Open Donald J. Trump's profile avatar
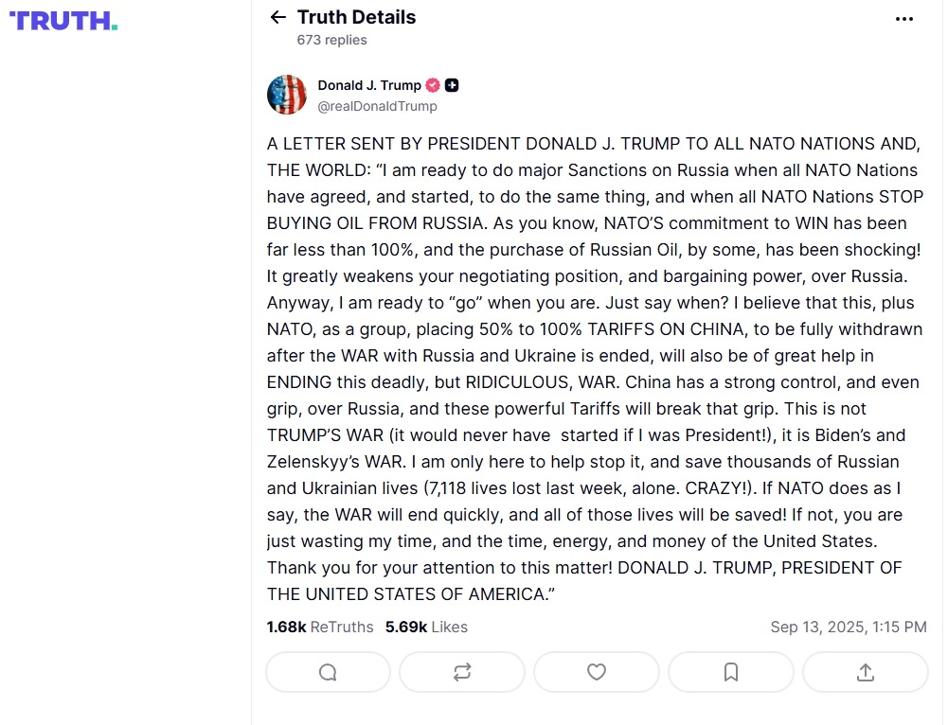 (x=287, y=95)
